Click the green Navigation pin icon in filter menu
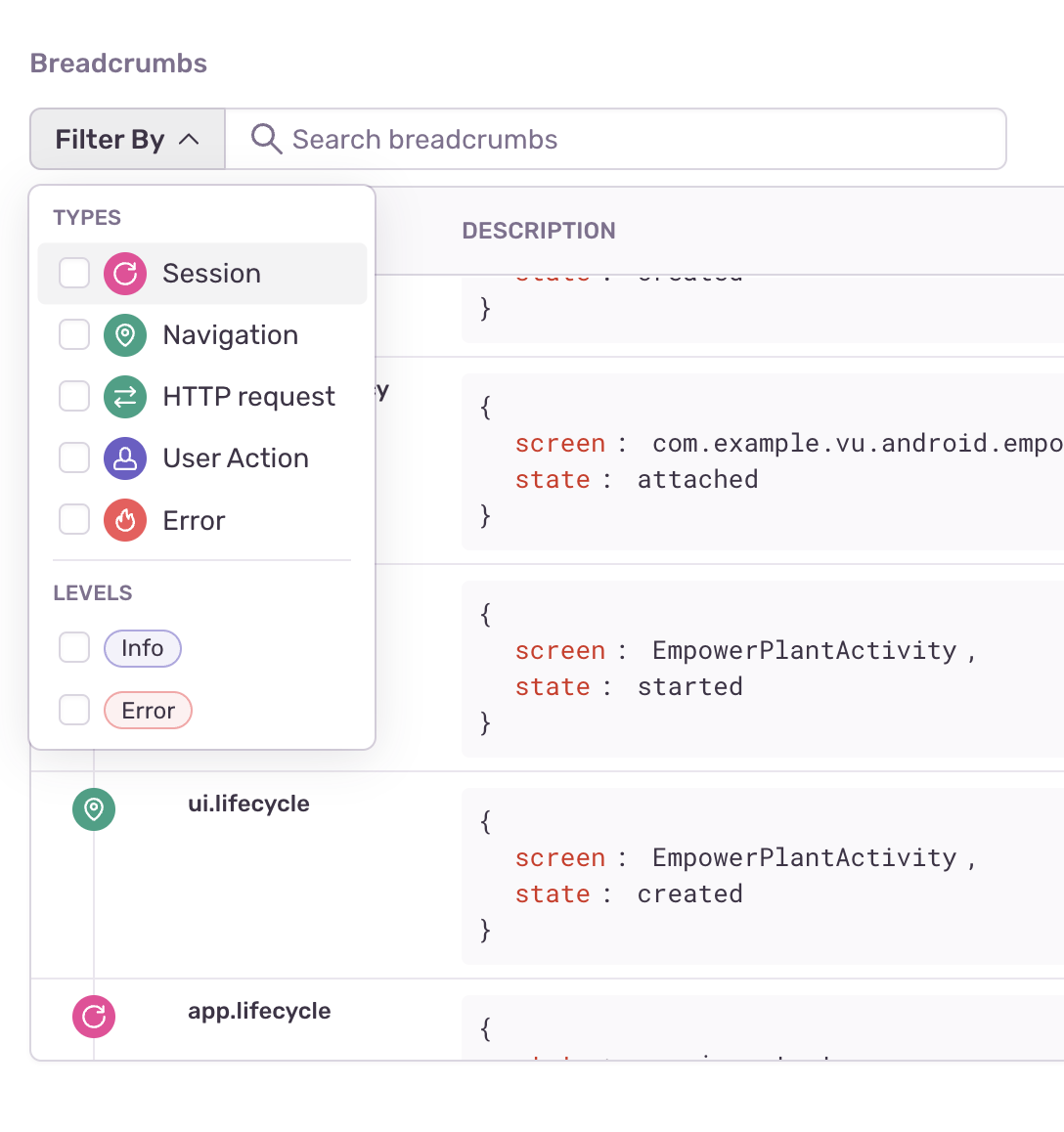This screenshot has height=1132, width=1064. [x=125, y=335]
